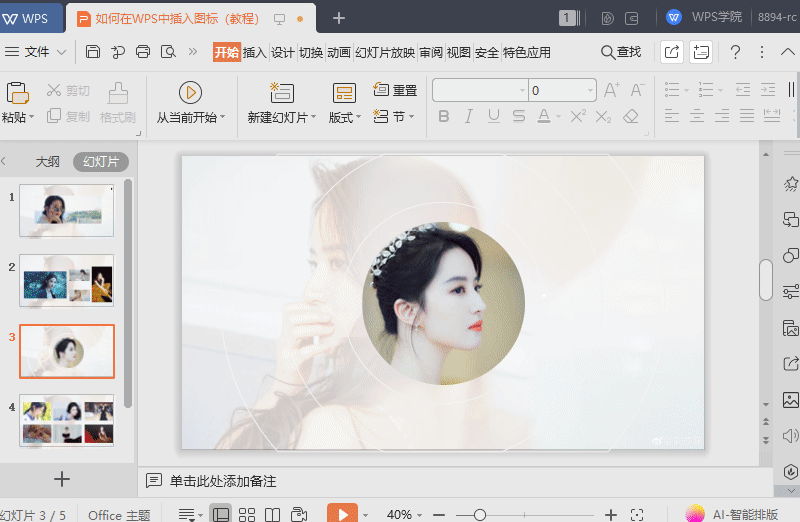This screenshot has height=522, width=800.
Task: Toggle Italic formatting
Action: pyautogui.click(x=468, y=116)
